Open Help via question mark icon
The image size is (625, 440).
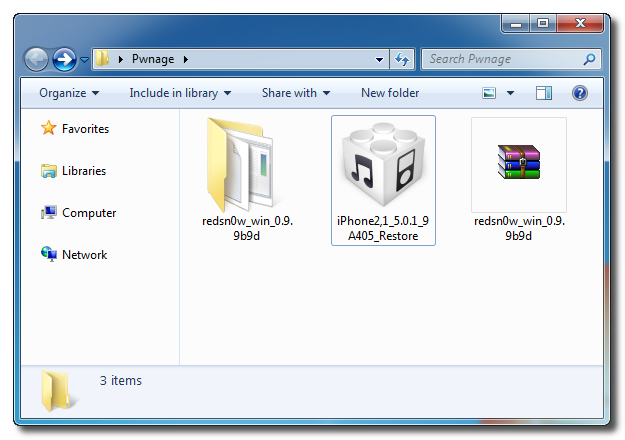tap(580, 93)
